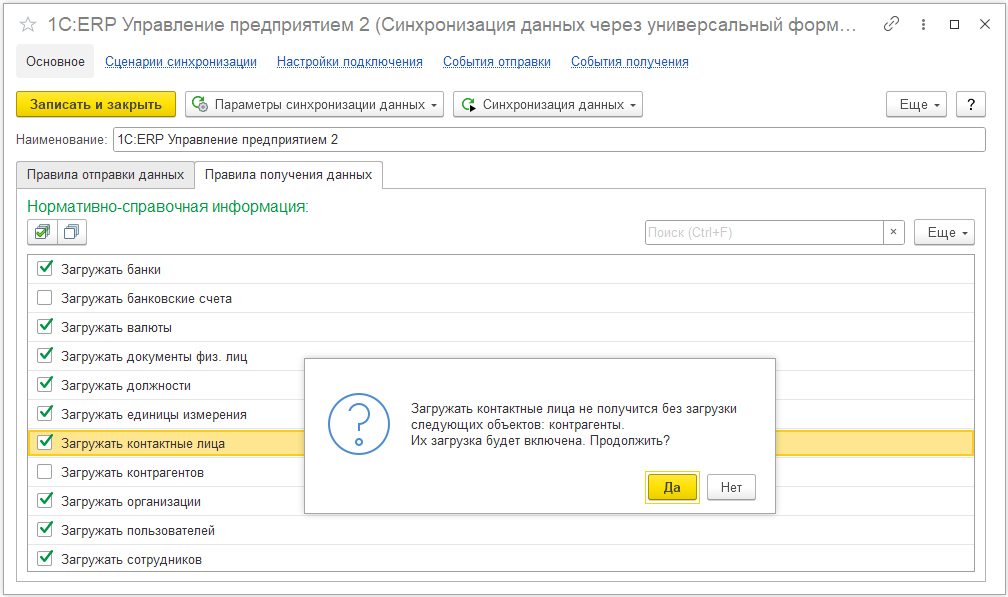Viewport: 1008px width, 597px height.
Task: Toggle 'Загружать организации' checkbox
Action: [x=44, y=501]
